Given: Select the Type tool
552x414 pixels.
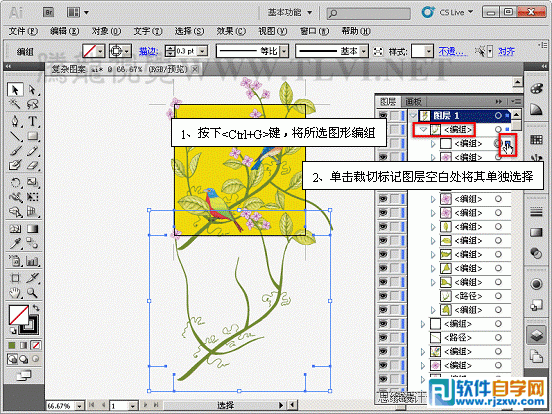Looking at the screenshot, I should (33, 121).
